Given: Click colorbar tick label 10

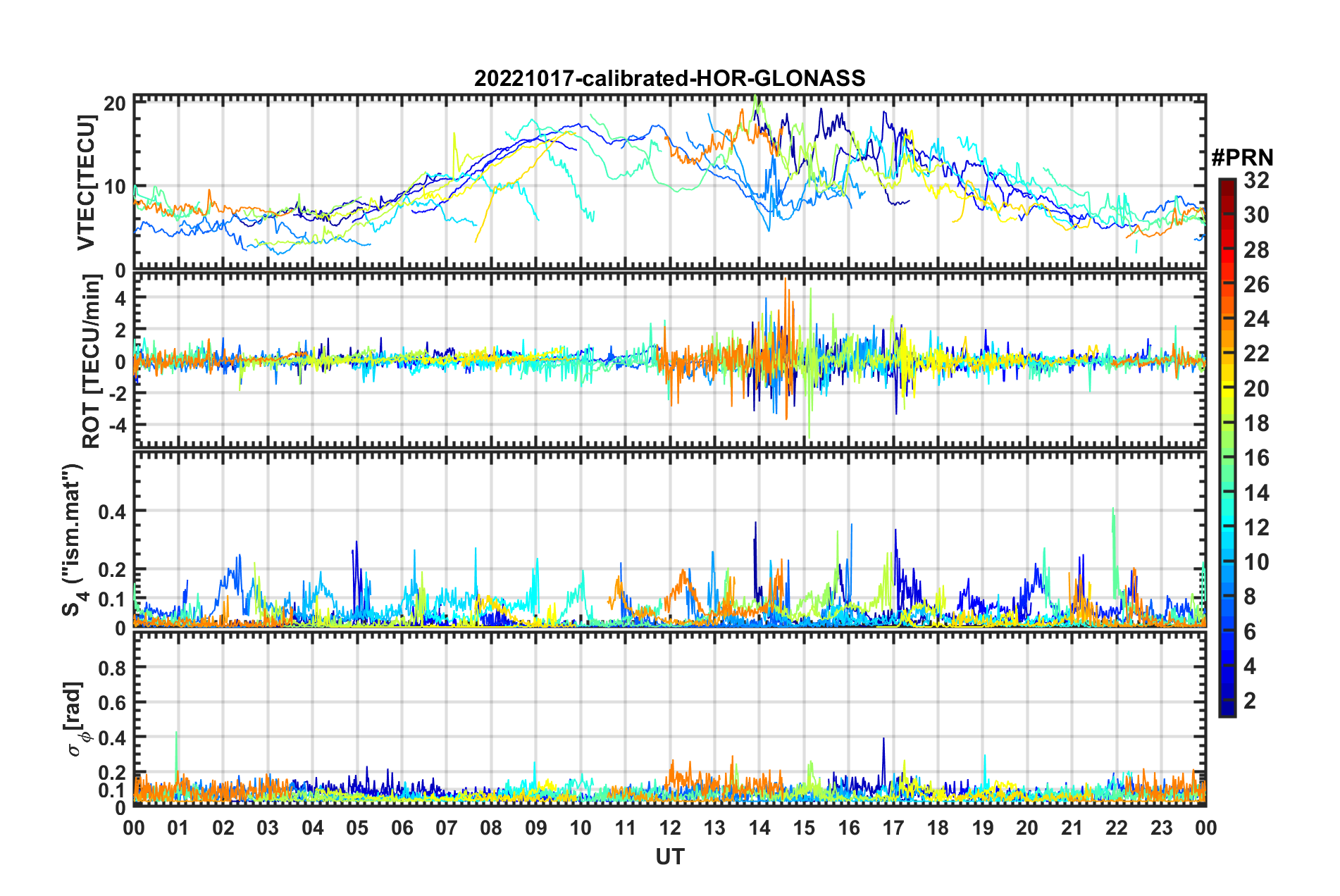Looking at the screenshot, I should pyautogui.click(x=1256, y=561).
